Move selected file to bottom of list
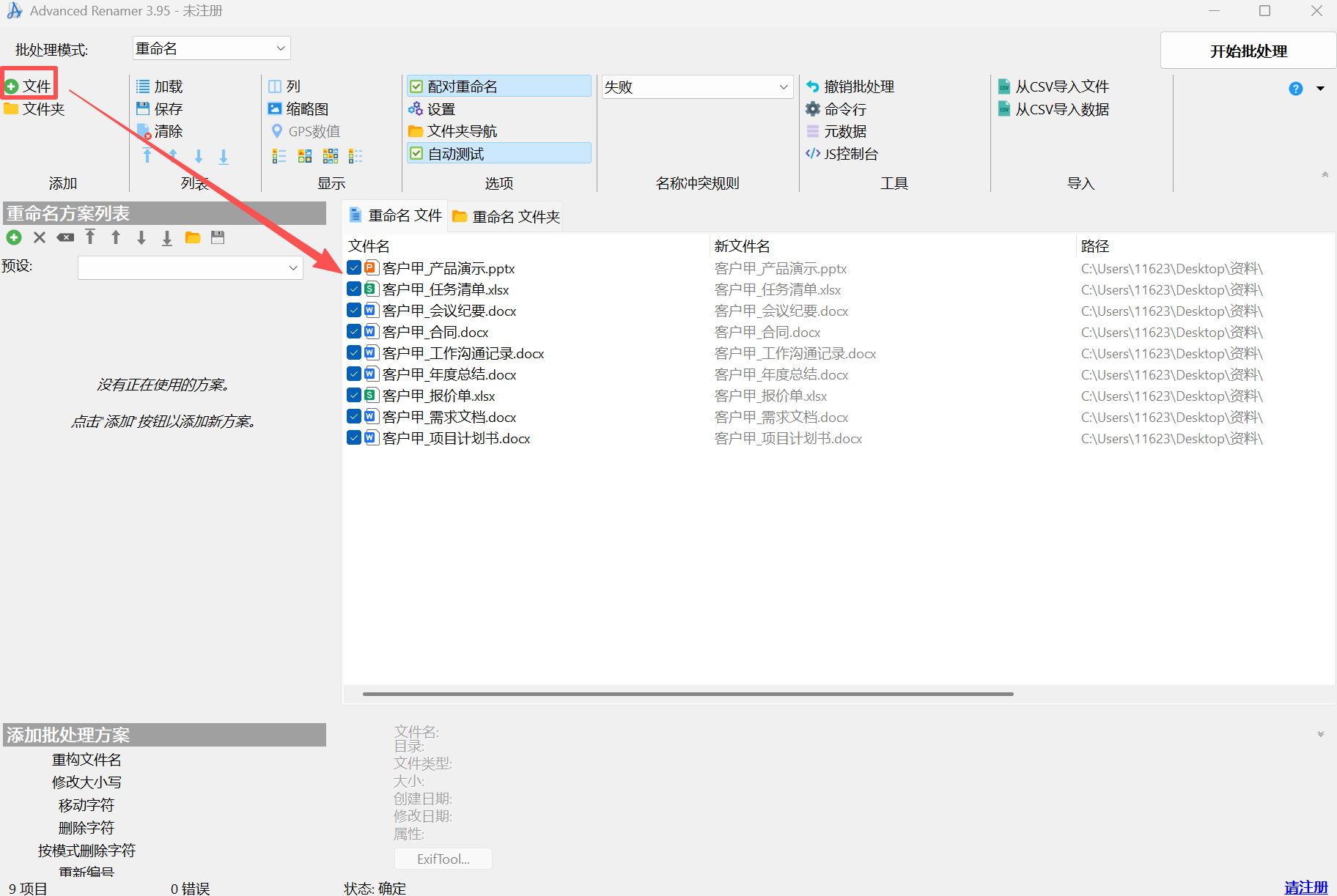 coord(224,156)
